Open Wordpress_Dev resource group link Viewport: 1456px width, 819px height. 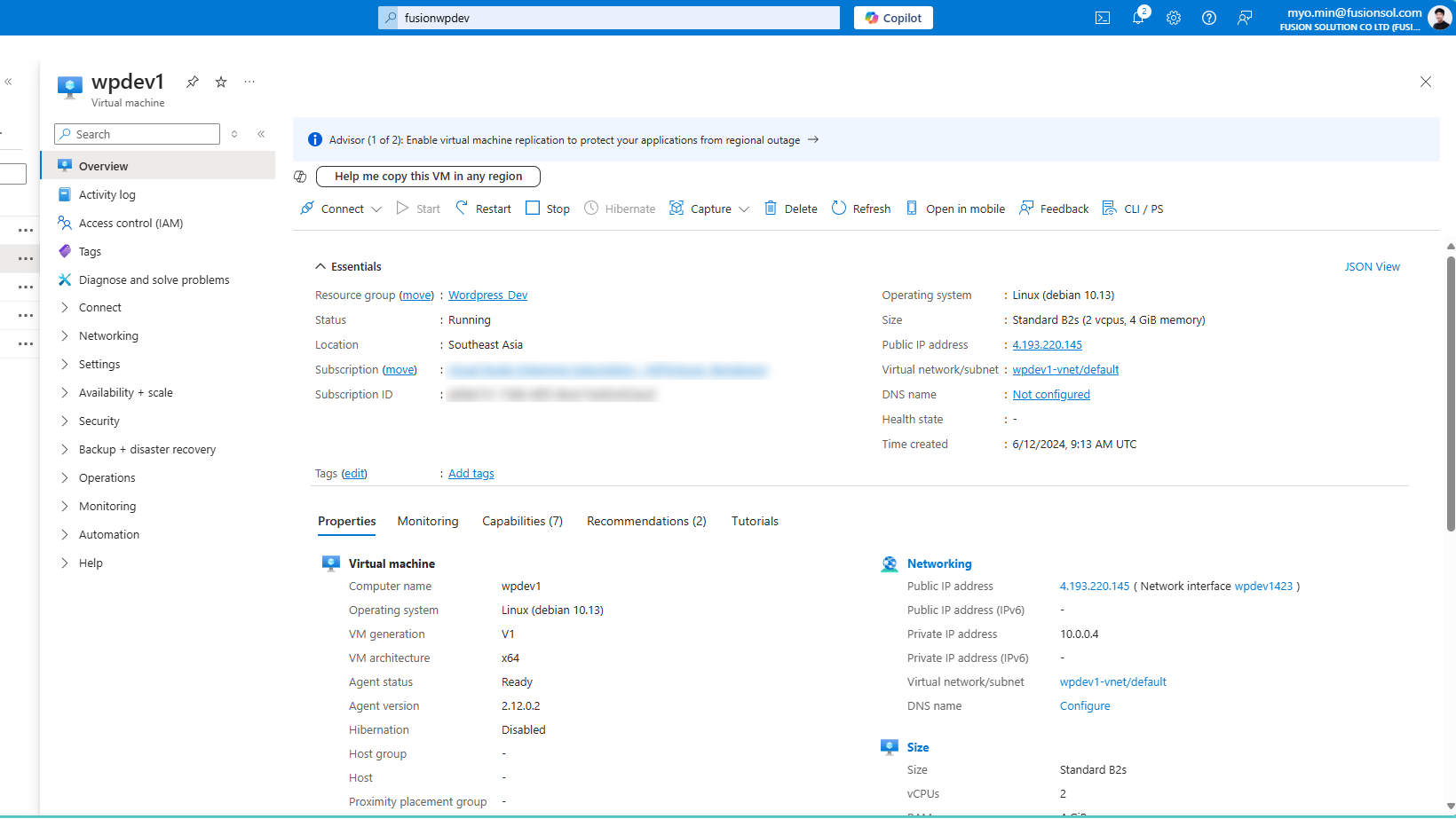(487, 295)
